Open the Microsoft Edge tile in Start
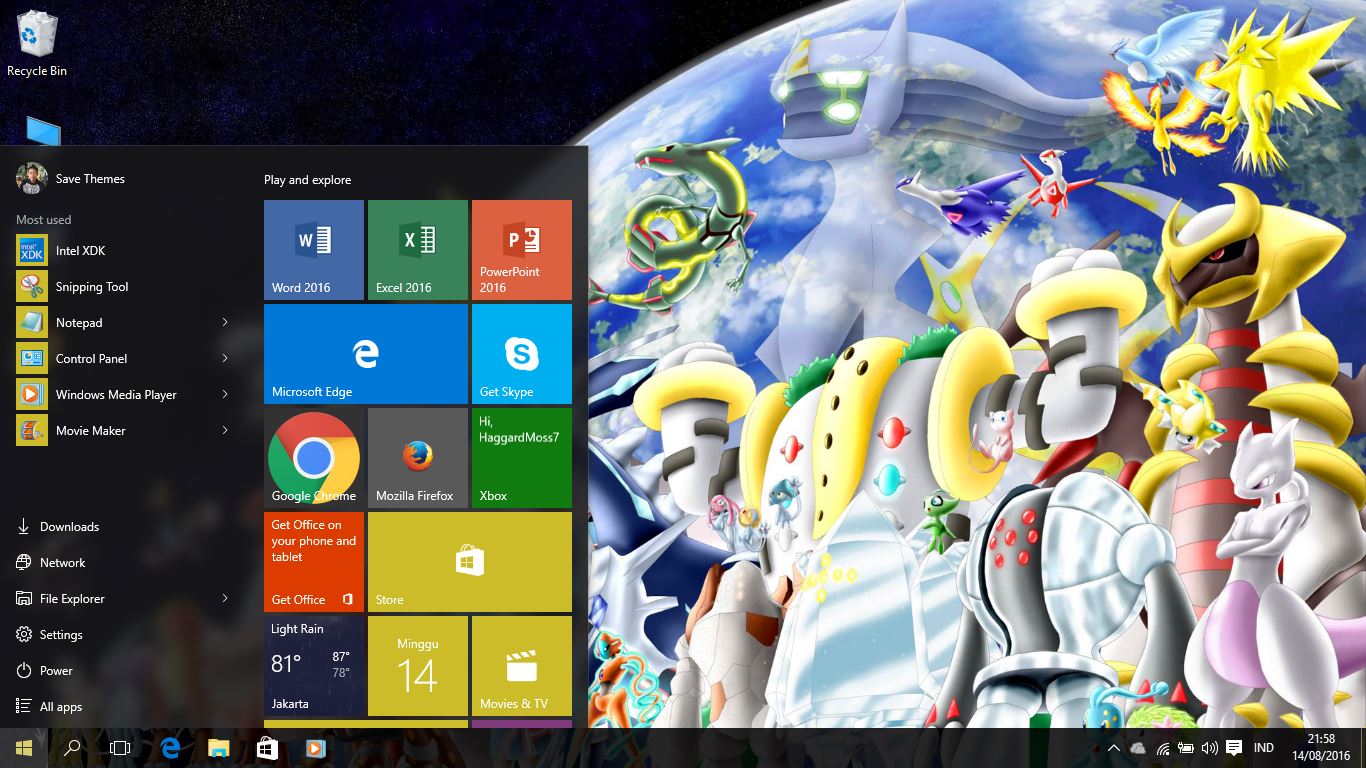The image size is (1366, 768). (x=366, y=354)
